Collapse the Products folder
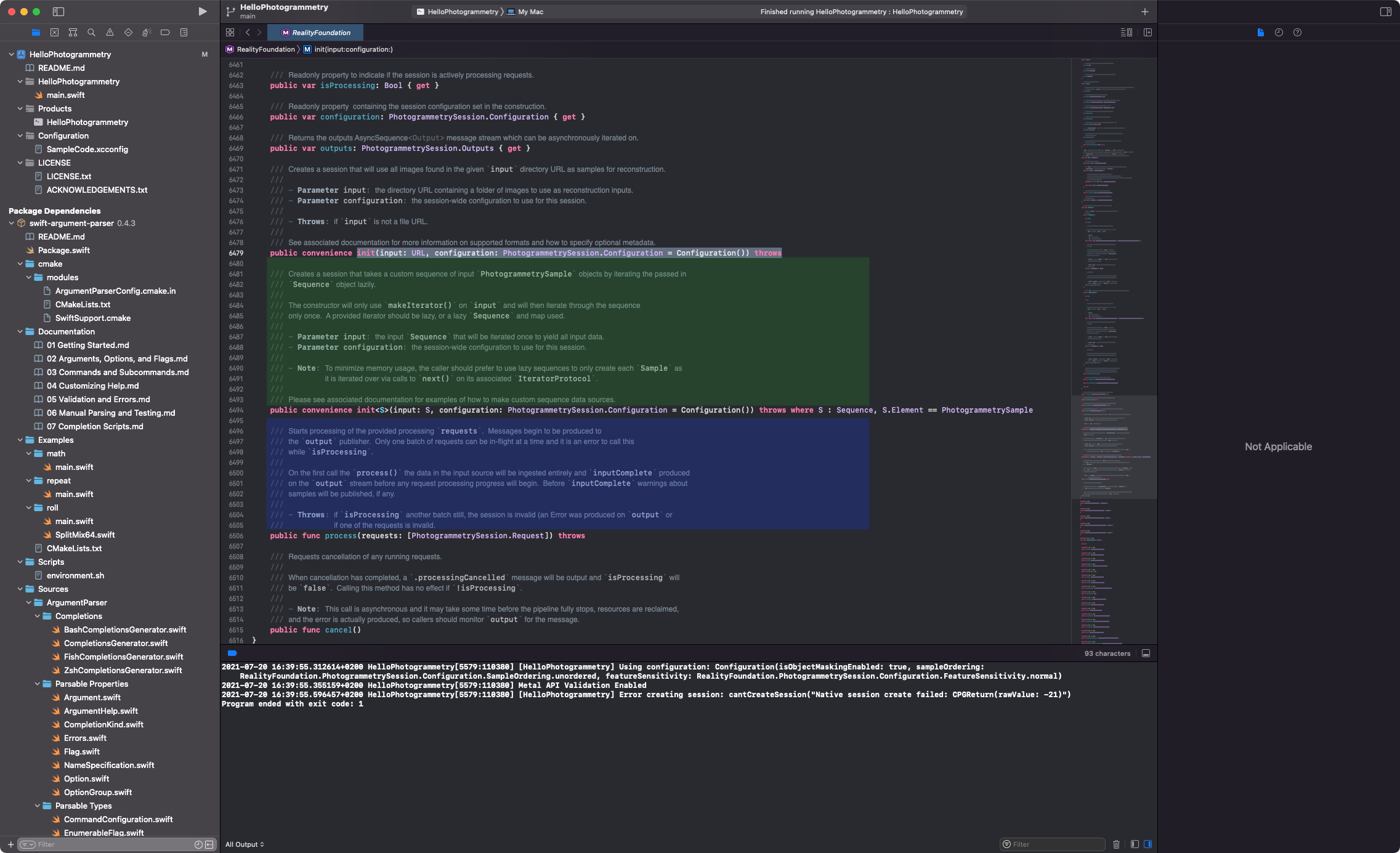The image size is (1400, 853). 20,108
